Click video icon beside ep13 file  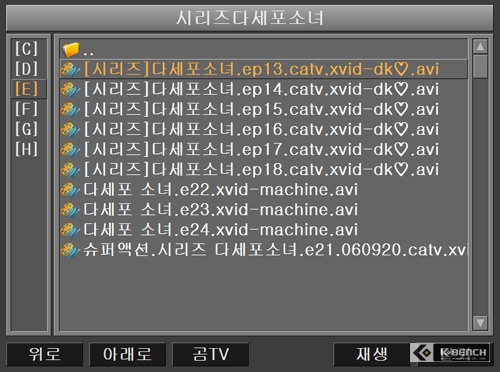(x=70, y=70)
